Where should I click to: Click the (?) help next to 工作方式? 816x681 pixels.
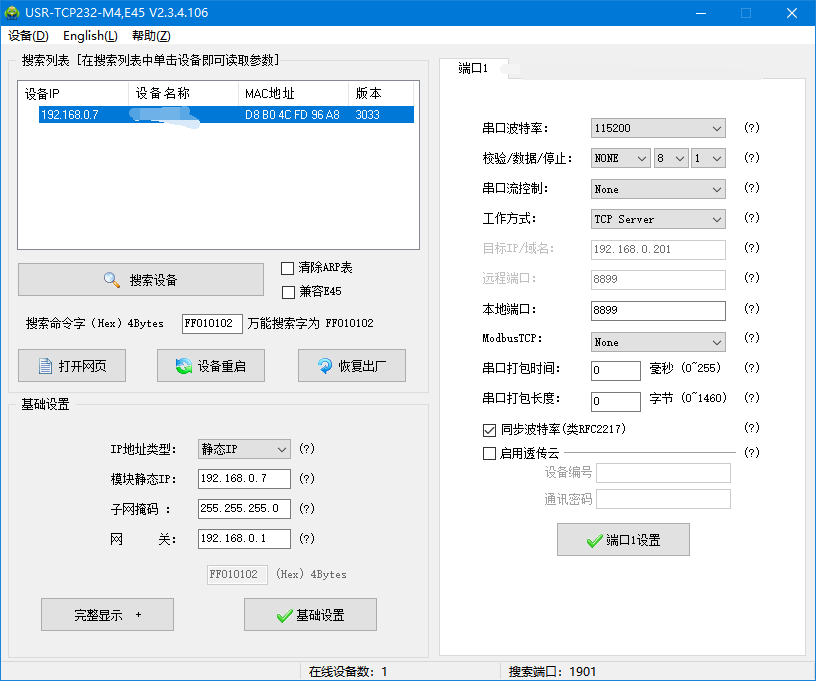(751, 218)
